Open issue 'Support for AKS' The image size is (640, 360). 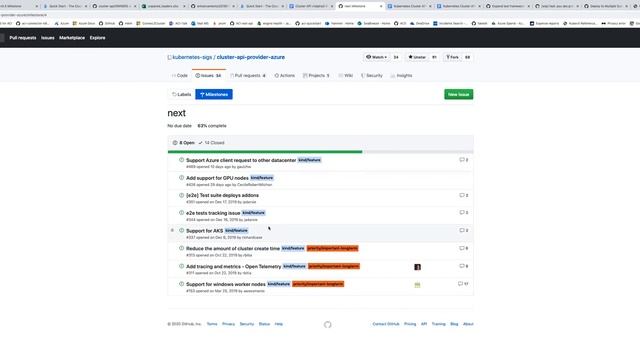(x=204, y=231)
